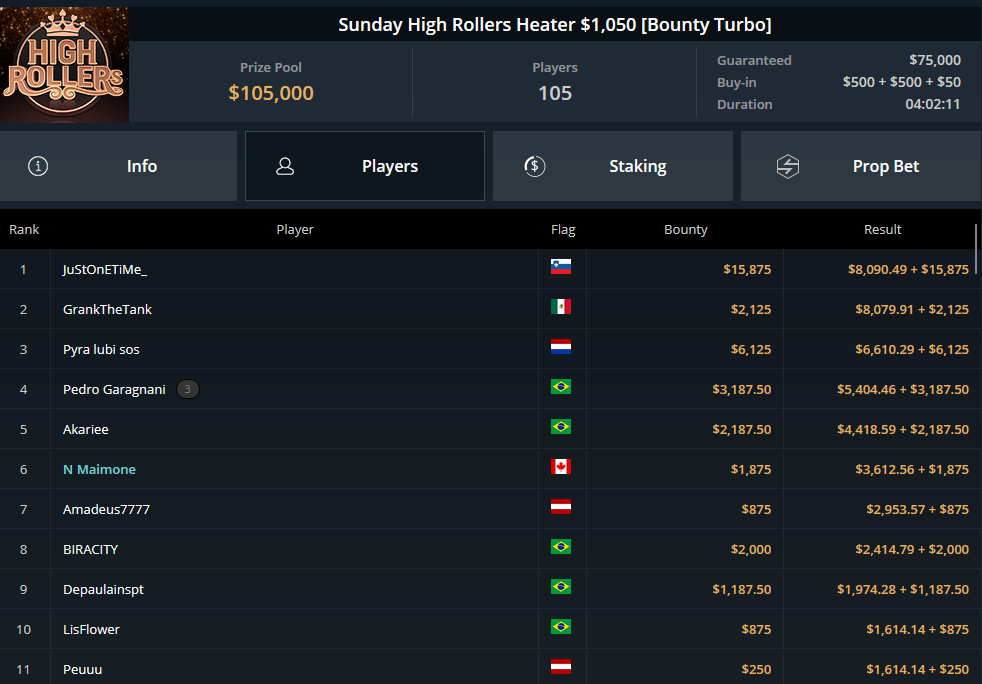
Task: Click result $1,974.28 + $1,187.50
Action: coord(902,589)
